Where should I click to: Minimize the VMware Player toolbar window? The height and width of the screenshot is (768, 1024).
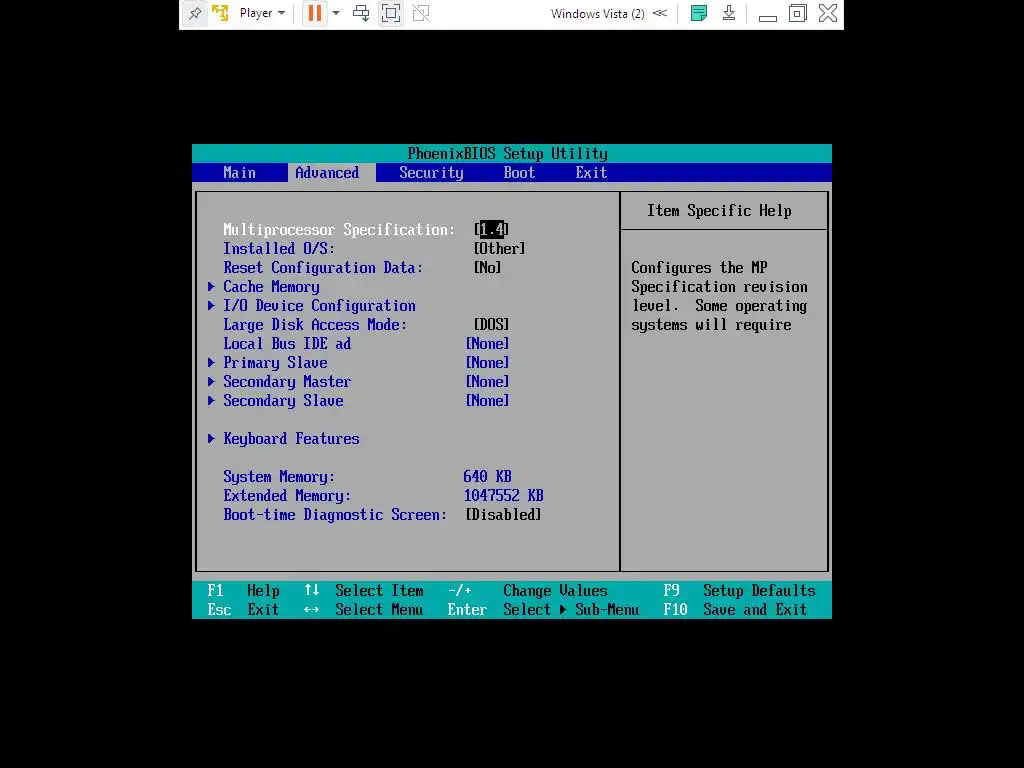click(767, 17)
